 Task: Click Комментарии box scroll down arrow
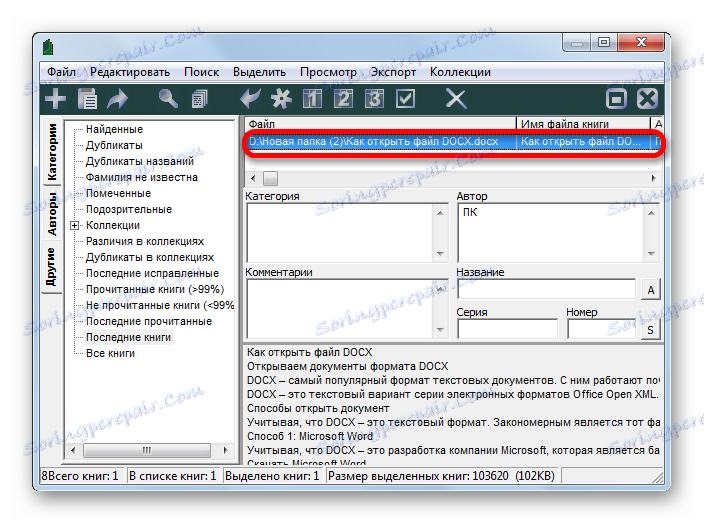(440, 330)
